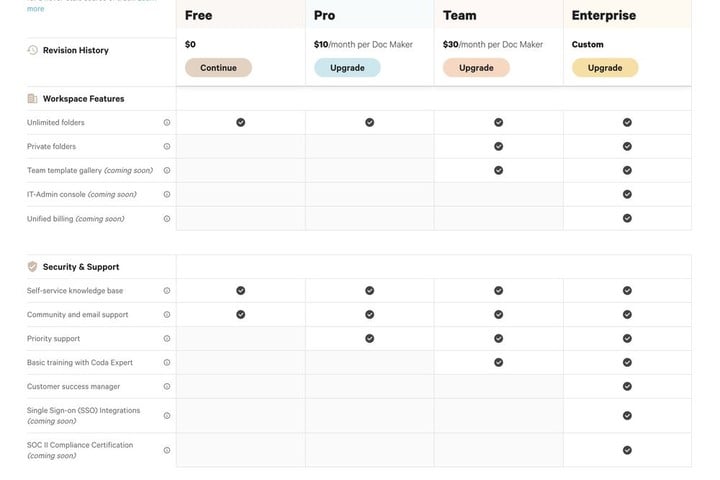
Task: Click info icon for SOC II Compliance
Action: [x=167, y=450]
